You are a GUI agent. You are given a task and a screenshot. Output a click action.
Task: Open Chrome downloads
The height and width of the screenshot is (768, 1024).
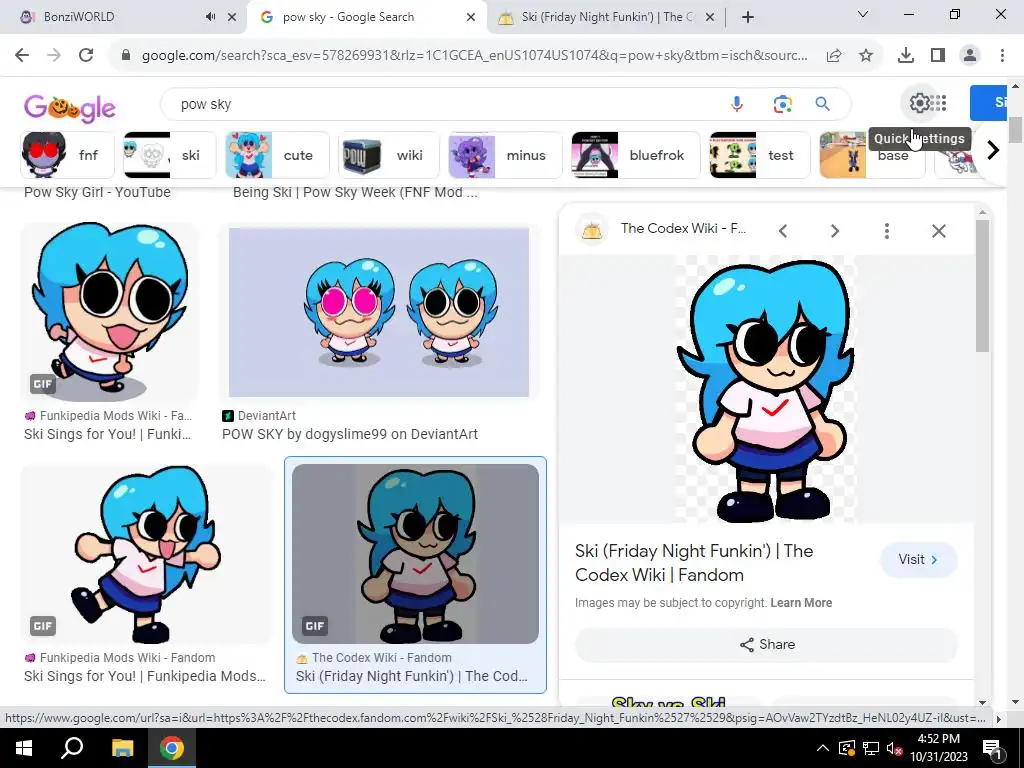click(906, 56)
